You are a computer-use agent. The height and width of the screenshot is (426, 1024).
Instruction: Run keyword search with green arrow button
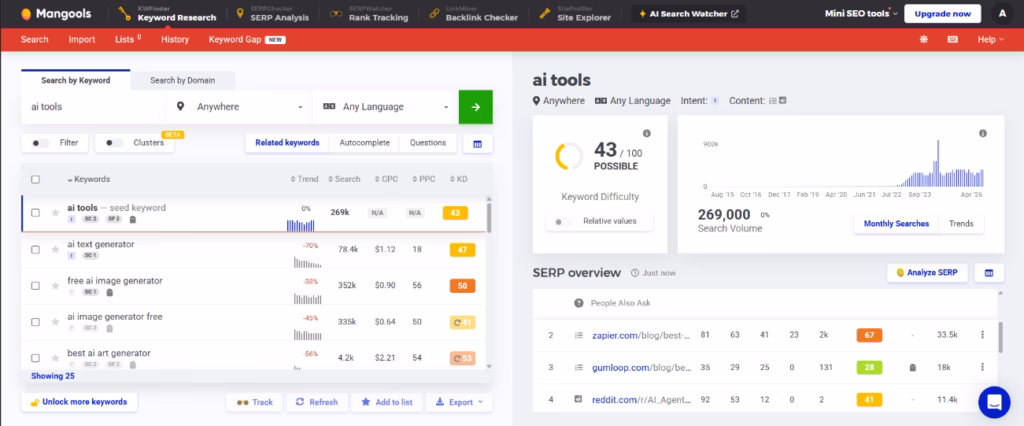pyautogui.click(x=475, y=107)
